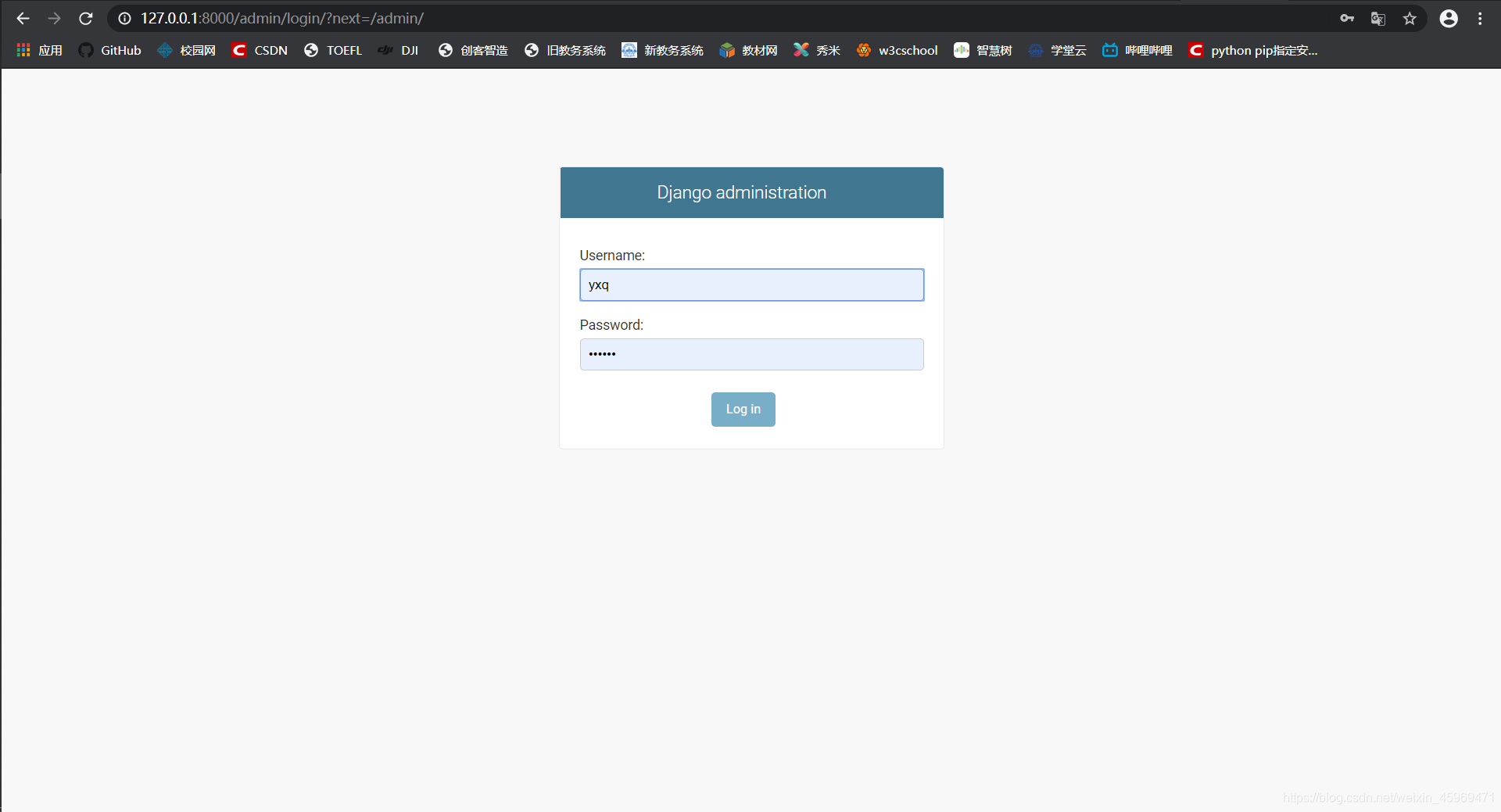1501x812 pixels.
Task: Open the 智慧树 bookmark
Action: coord(983,50)
